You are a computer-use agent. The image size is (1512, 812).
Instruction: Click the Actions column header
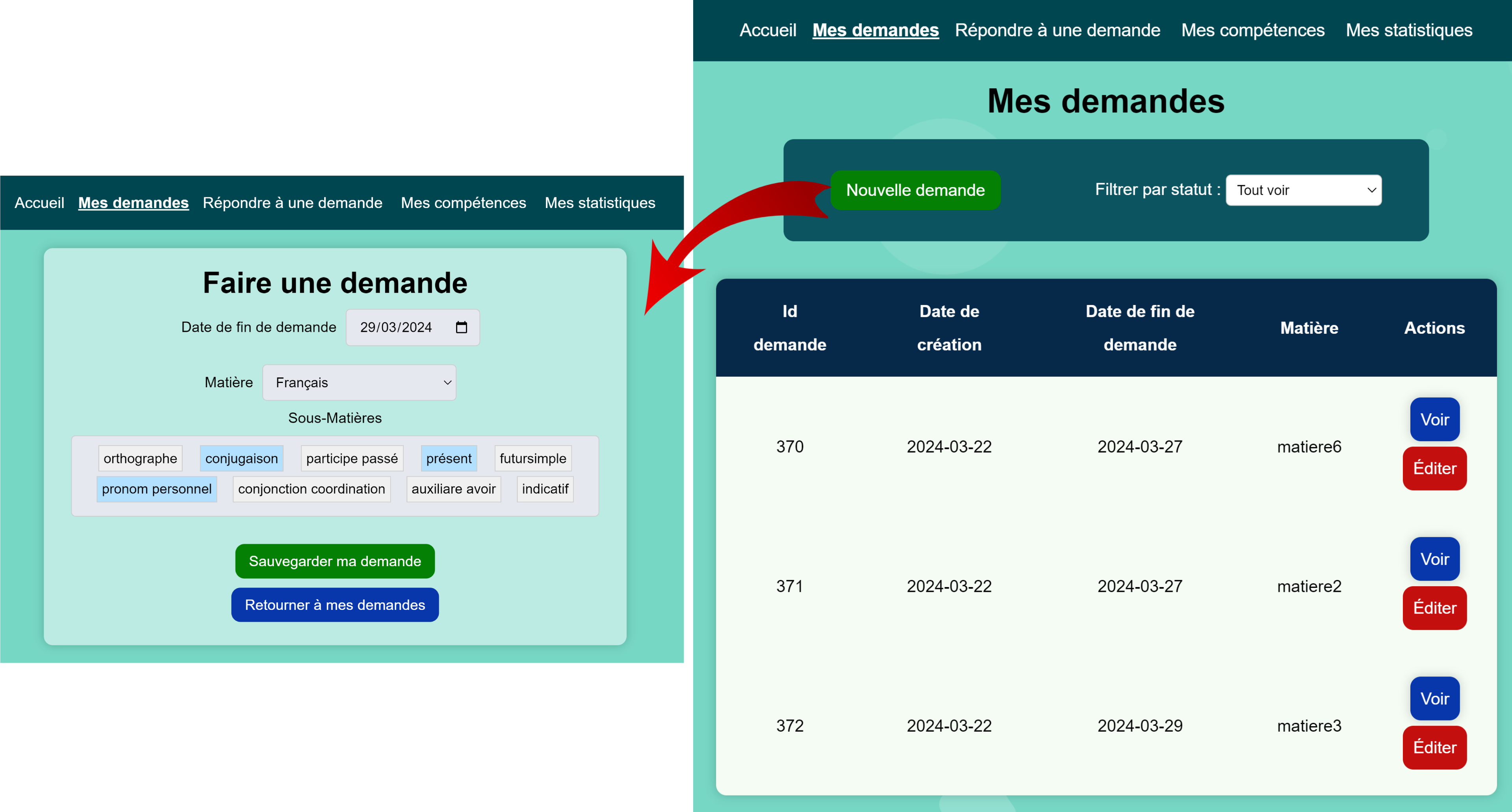tap(1434, 328)
